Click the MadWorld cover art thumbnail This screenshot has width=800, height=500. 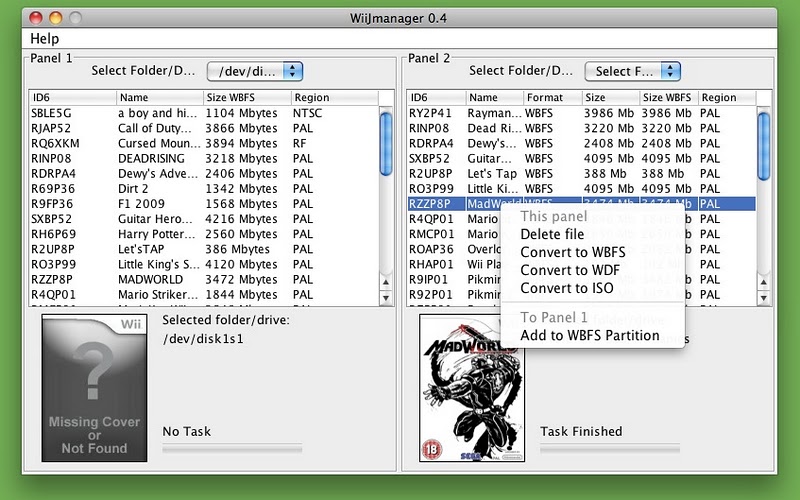(471, 387)
